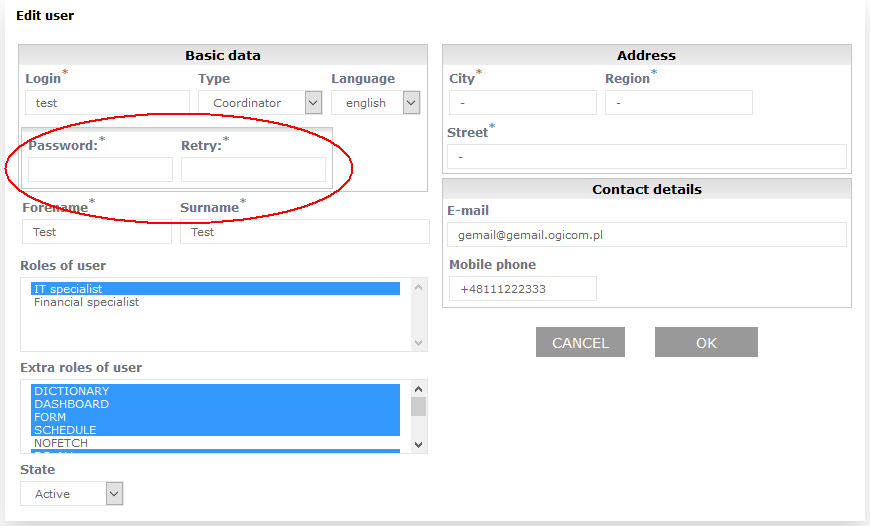Focus the Password input field
The height and width of the screenshot is (526, 870).
point(100,170)
